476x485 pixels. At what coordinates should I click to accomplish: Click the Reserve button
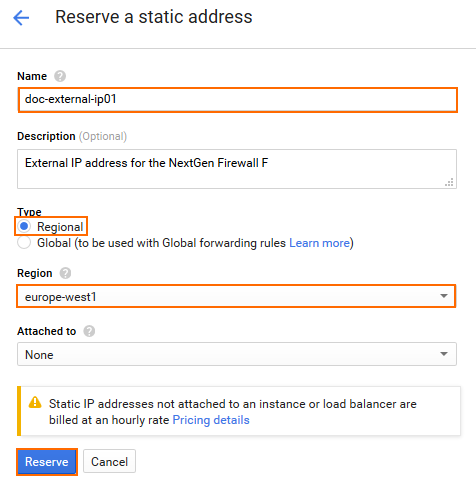[x=47, y=462]
